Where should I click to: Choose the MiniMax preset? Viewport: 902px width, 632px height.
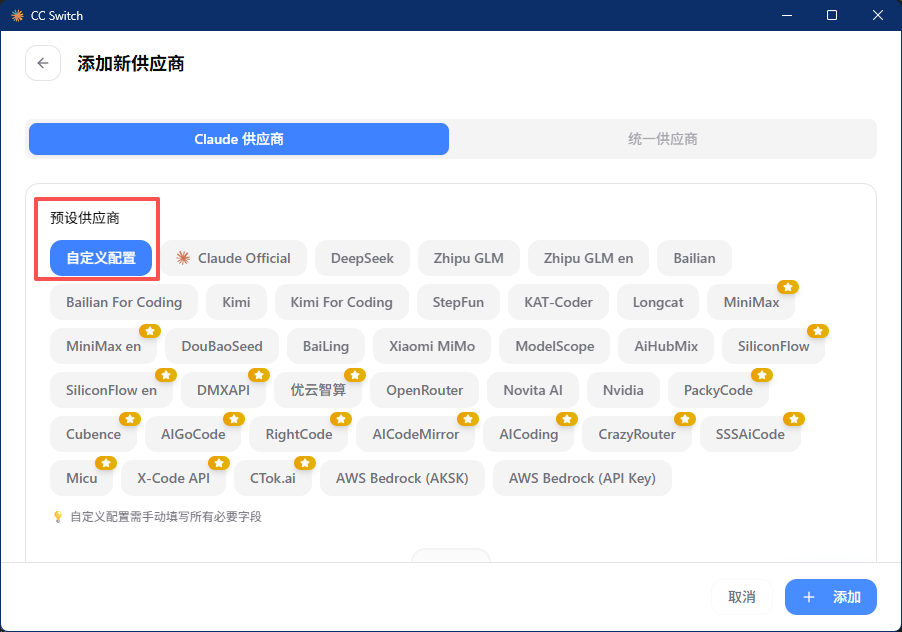751,302
